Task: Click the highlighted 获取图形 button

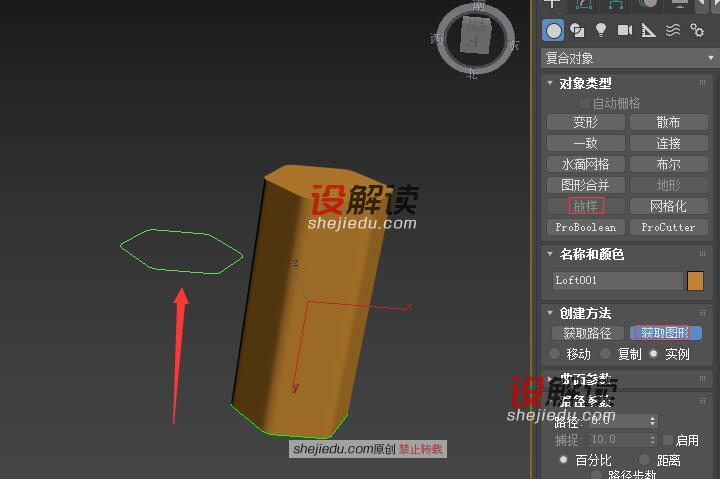Action: coord(665,333)
